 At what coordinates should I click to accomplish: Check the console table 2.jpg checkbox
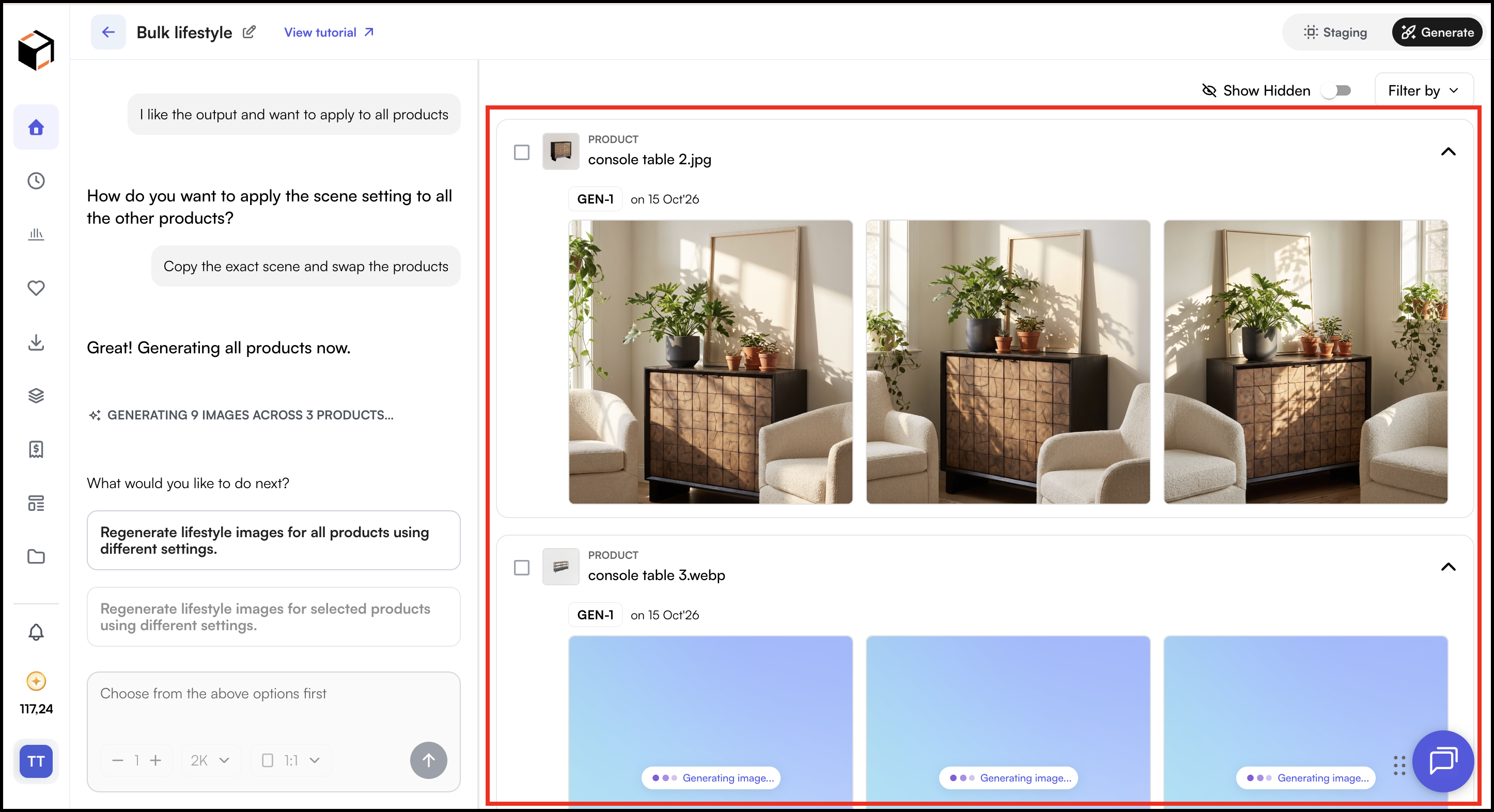[x=521, y=152]
